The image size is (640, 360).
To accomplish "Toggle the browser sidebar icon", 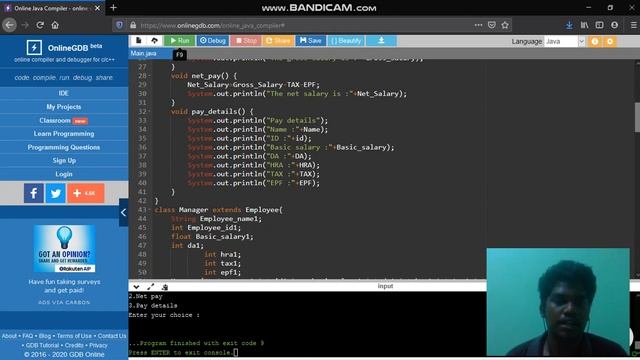I will [599, 25].
